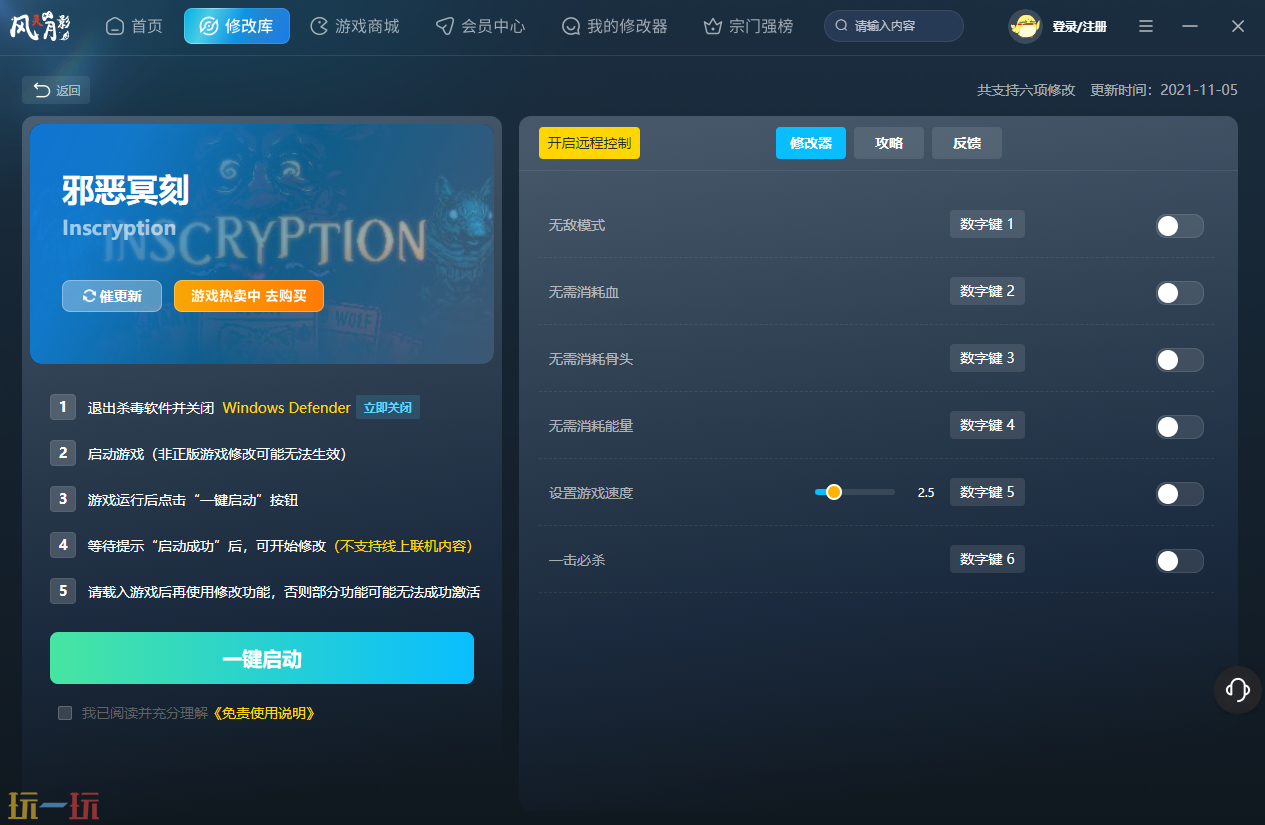1265x825 pixels.
Task: Enable the 一击必杀 toggle
Action: [1179, 561]
